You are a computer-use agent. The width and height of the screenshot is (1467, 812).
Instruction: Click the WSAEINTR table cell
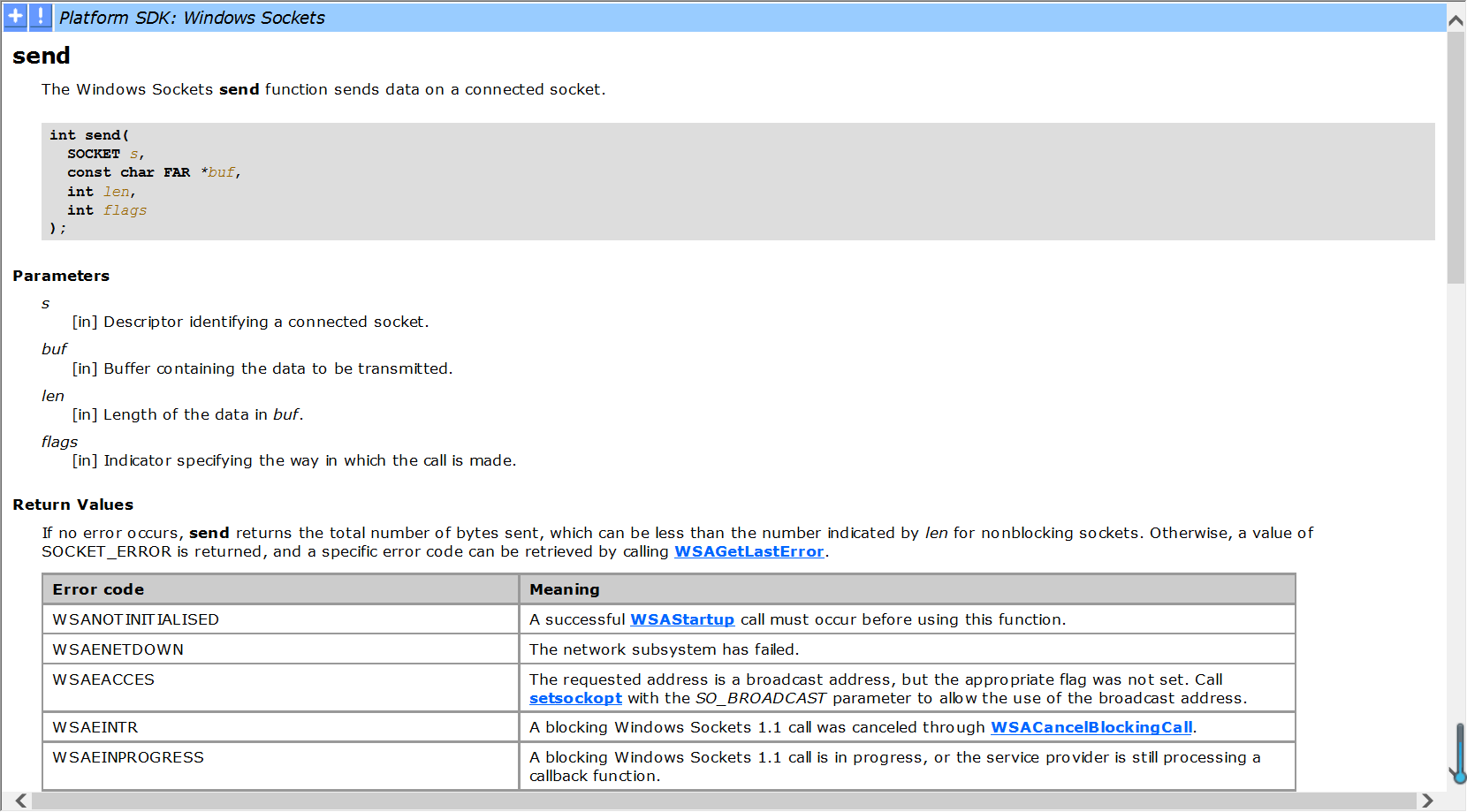[281, 727]
